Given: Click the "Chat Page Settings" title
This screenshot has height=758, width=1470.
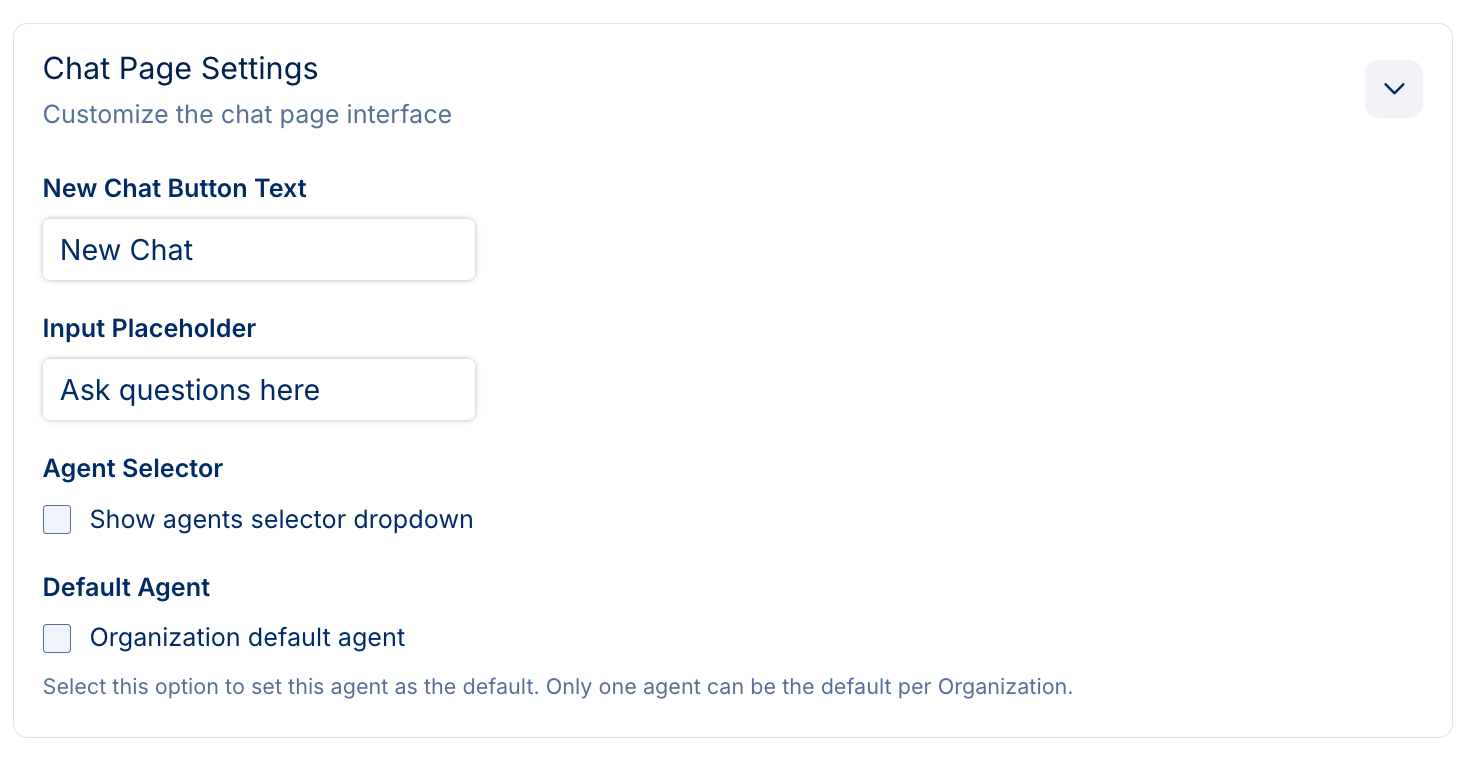Looking at the screenshot, I should point(180,69).
